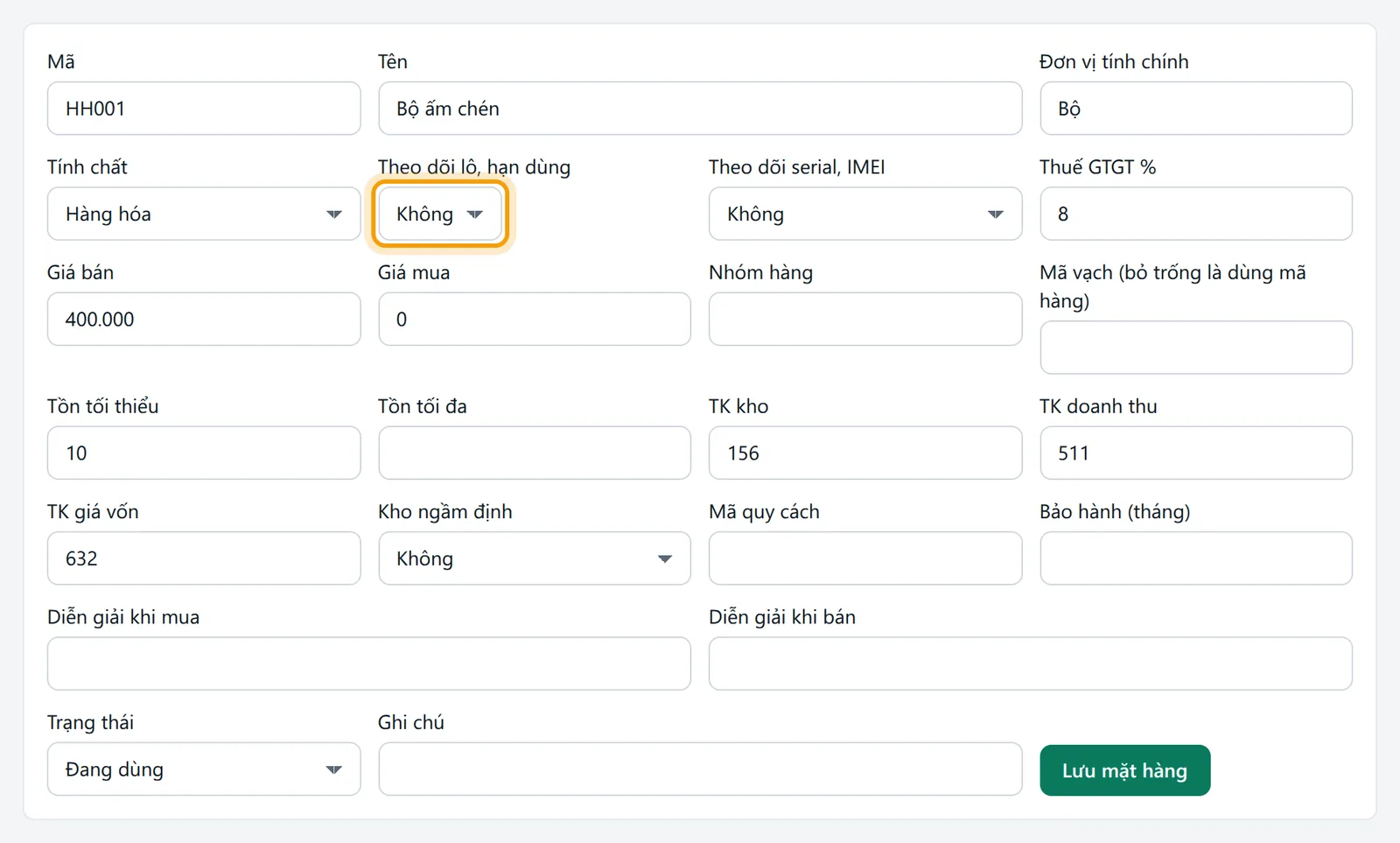The height and width of the screenshot is (843, 1400).
Task: Click the Diễn giải khi mua field
Action: coord(369,664)
